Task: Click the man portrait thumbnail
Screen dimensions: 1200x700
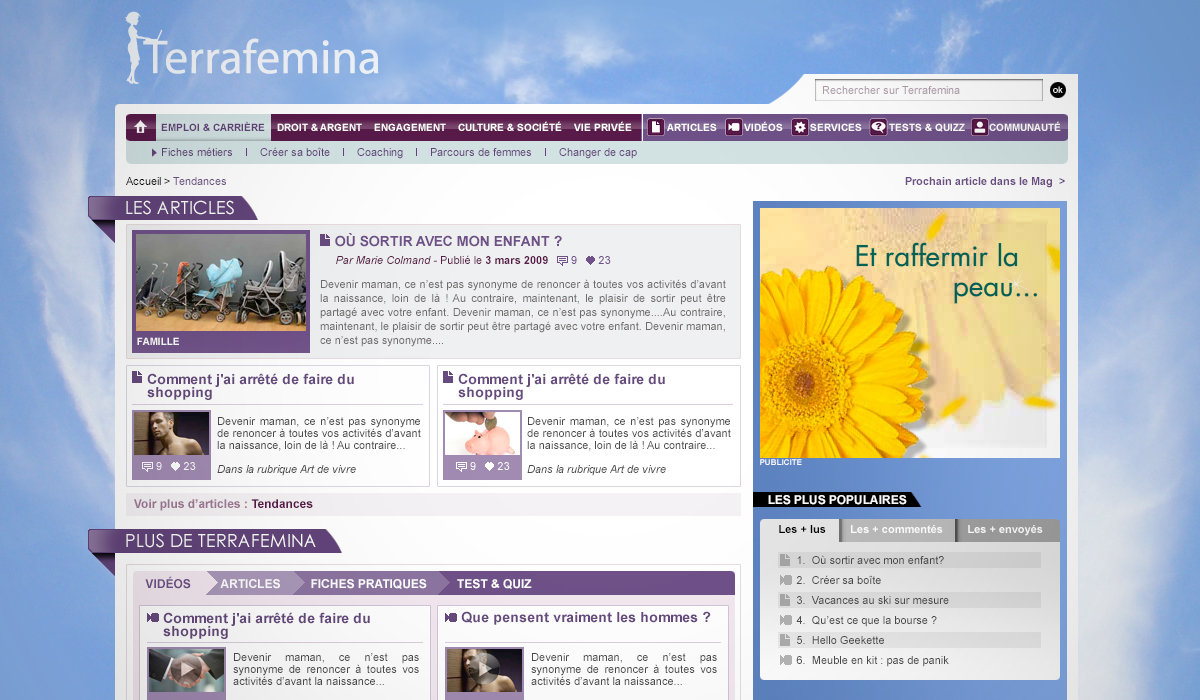Action: coord(171,433)
